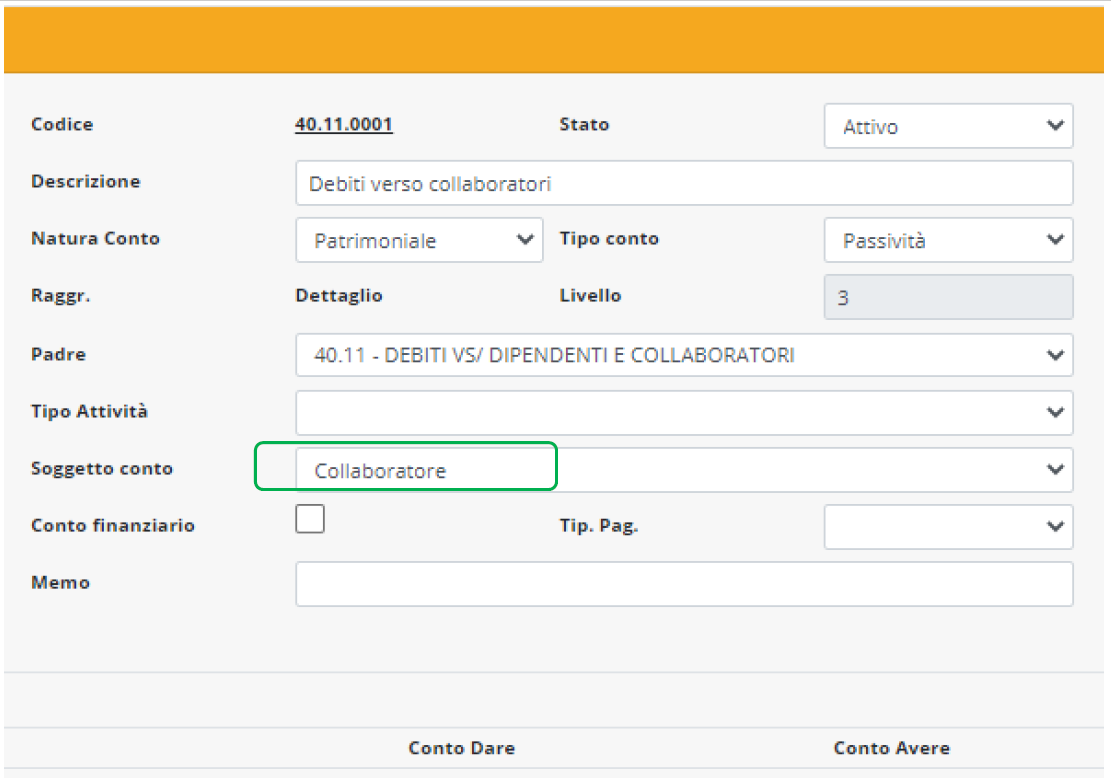Click the Dettaglio value beside Raggr.
Image resolution: width=1111 pixels, height=778 pixels.
(339, 296)
